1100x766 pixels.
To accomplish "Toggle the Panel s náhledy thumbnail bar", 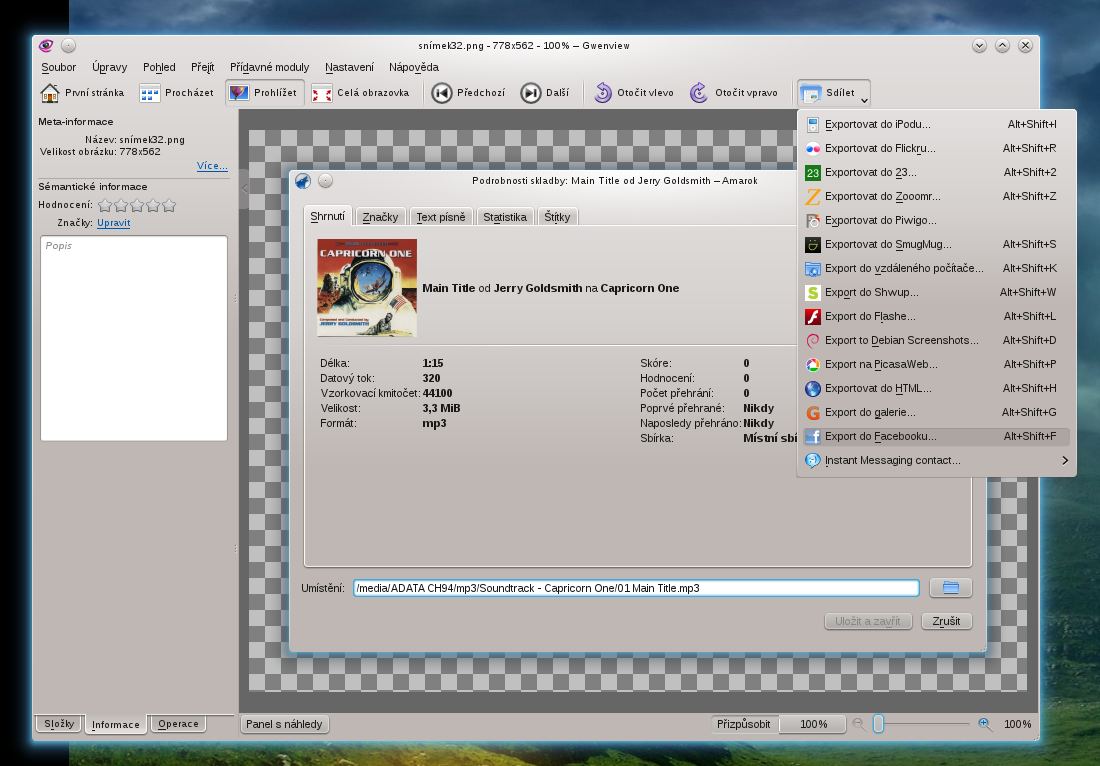I will point(285,724).
